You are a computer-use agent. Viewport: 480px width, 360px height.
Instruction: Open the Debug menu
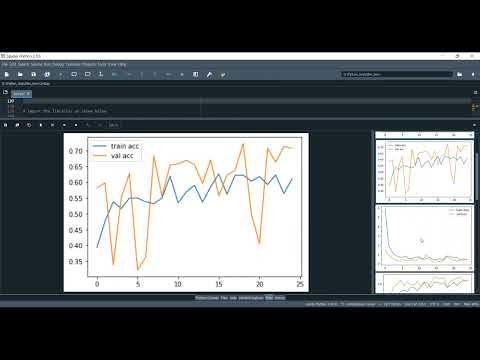pos(58,64)
